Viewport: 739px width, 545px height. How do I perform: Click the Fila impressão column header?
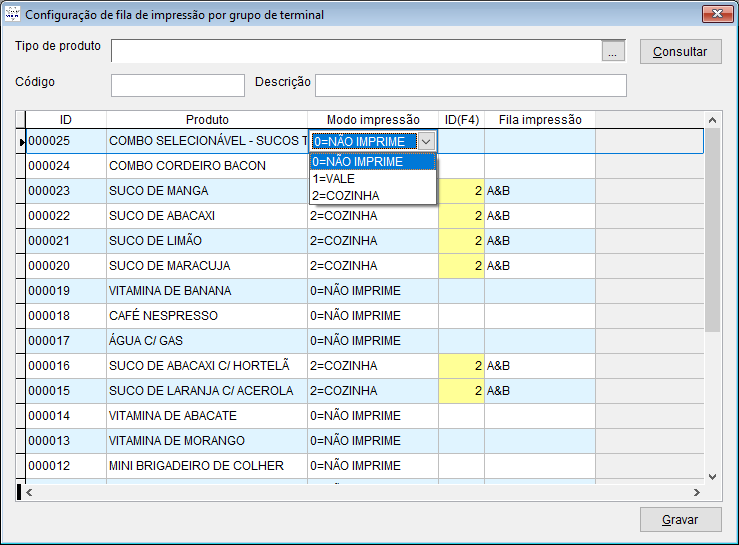click(540, 120)
